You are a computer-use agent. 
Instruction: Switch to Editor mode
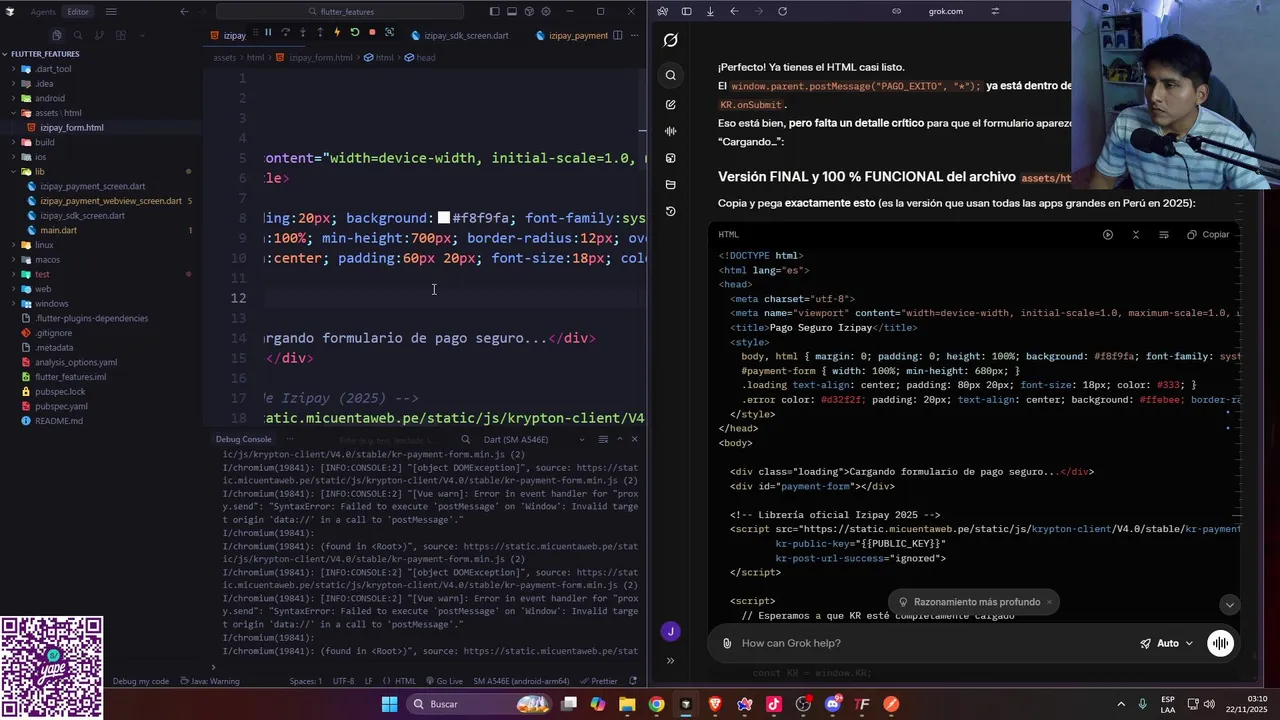pyautogui.click(x=78, y=12)
